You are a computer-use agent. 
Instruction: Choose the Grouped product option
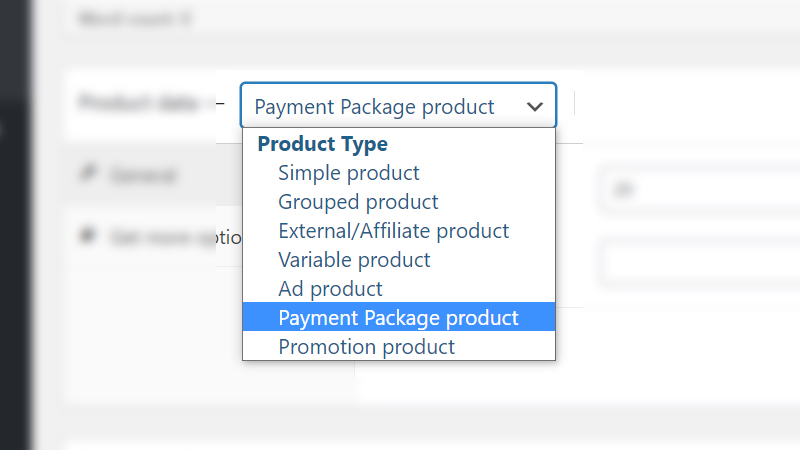[358, 202]
